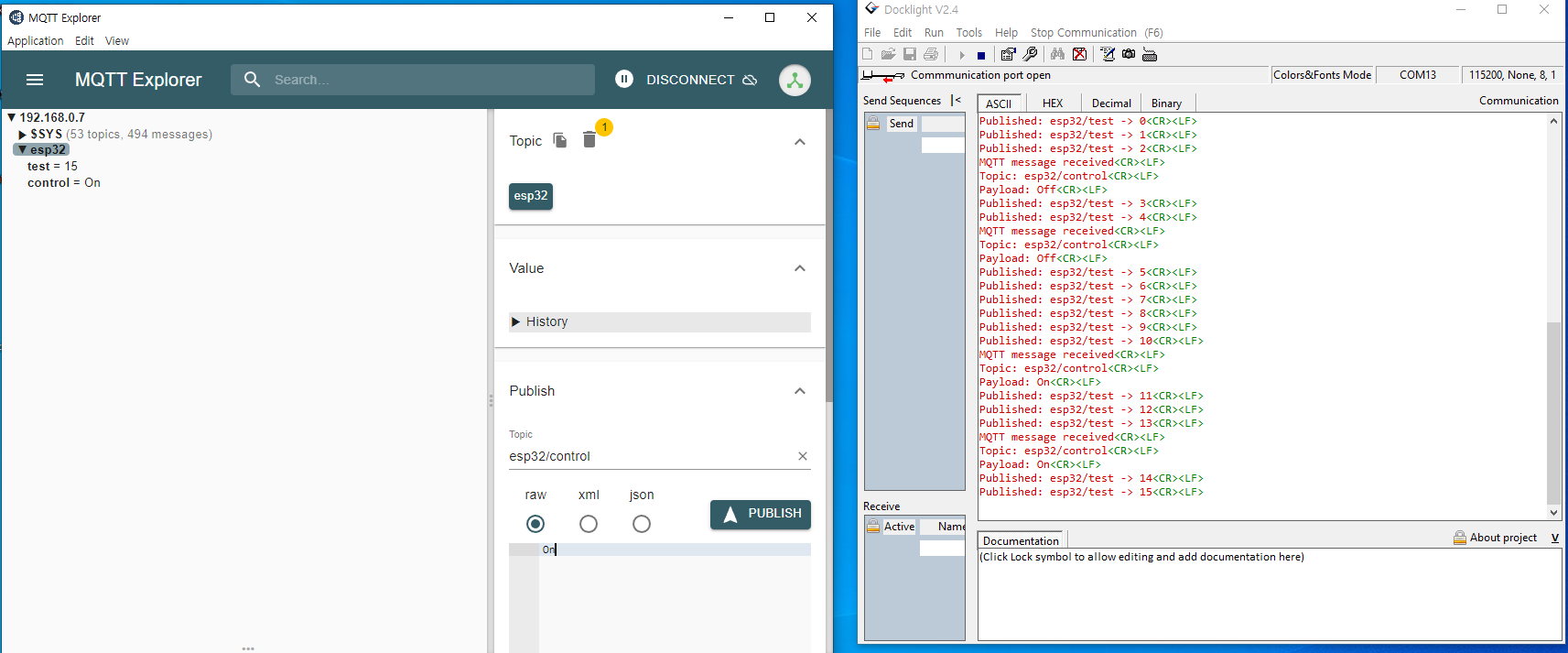The image size is (1568, 653).
Task: Click the search magnifier icon in MQTT Explorer
Action: 253,80
